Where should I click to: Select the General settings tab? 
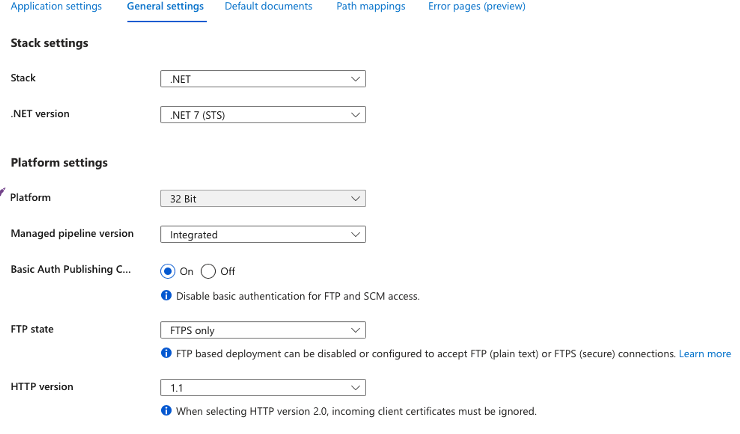165,7
